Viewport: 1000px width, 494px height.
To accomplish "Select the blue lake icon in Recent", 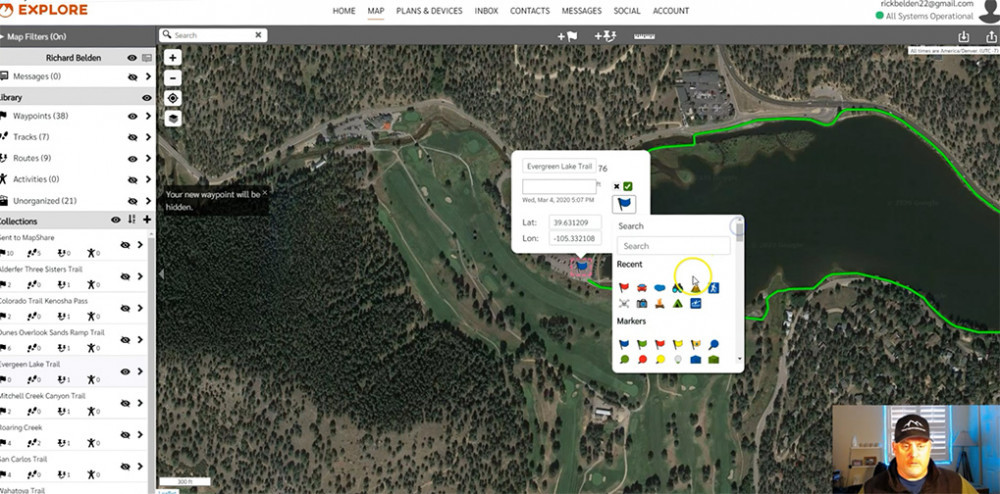I will tap(659, 287).
